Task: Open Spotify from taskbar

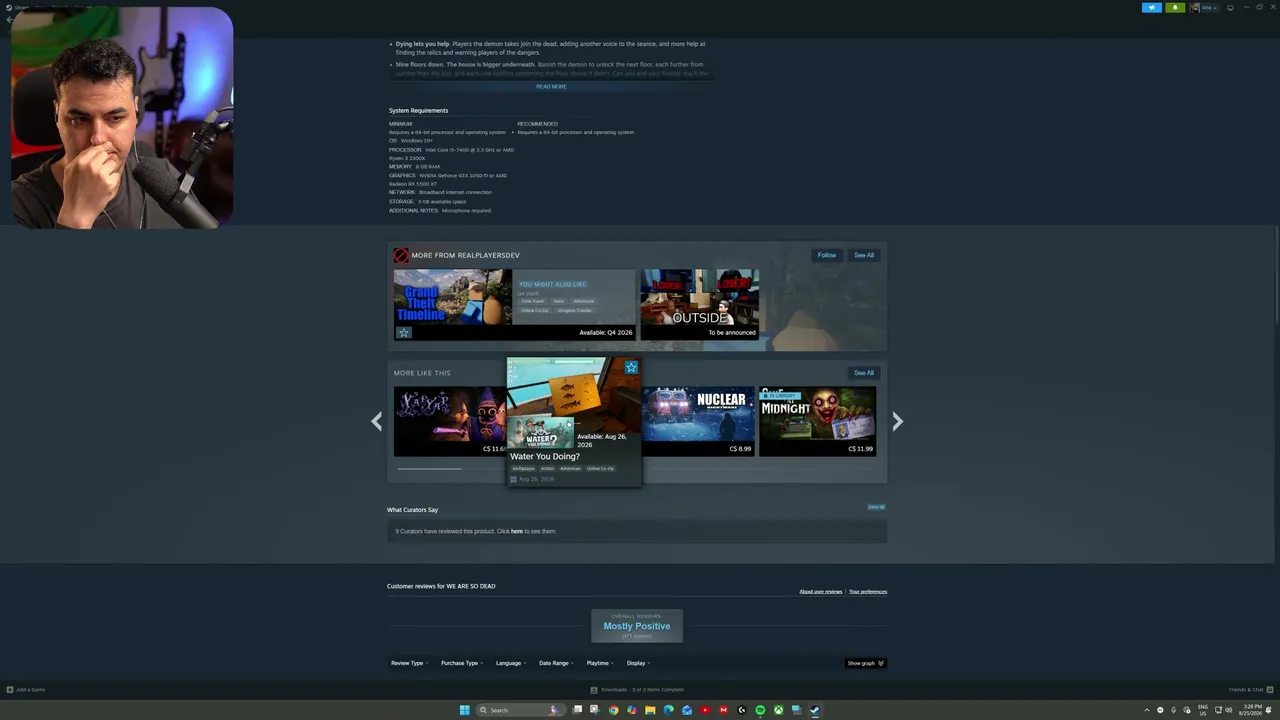Action: coord(760,710)
